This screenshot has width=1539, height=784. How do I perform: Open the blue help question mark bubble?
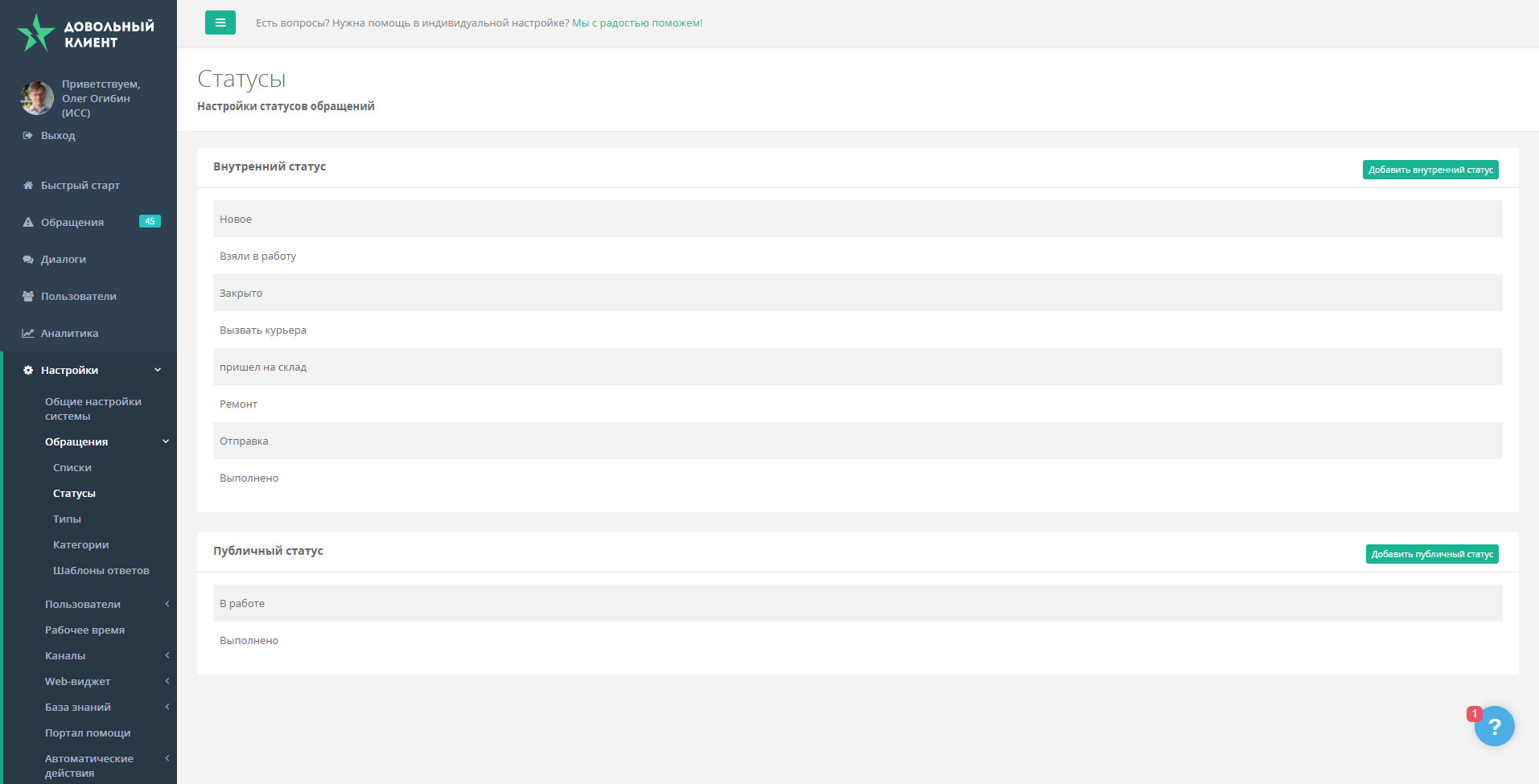coord(1495,726)
